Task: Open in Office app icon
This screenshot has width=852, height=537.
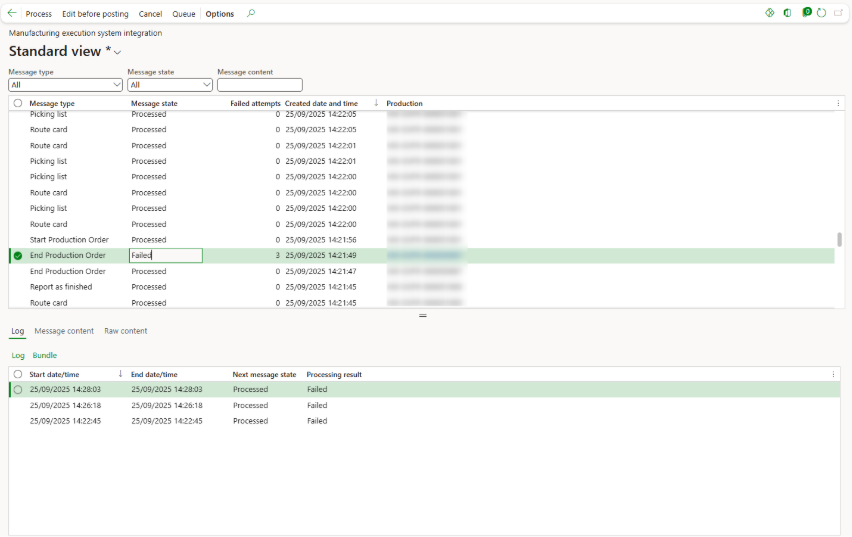Action: (788, 13)
